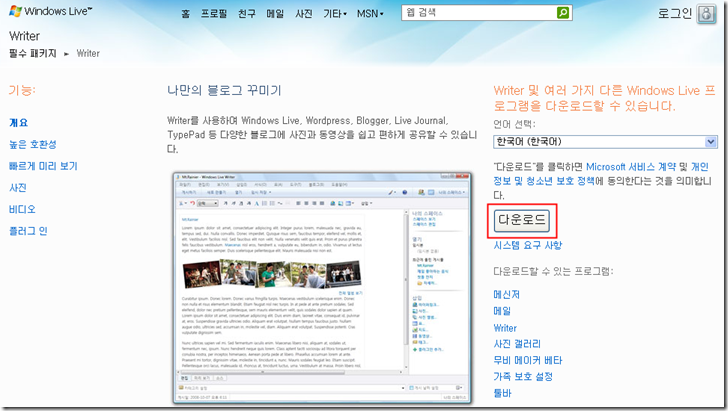Open the 비디오 feature link

(x=22, y=209)
